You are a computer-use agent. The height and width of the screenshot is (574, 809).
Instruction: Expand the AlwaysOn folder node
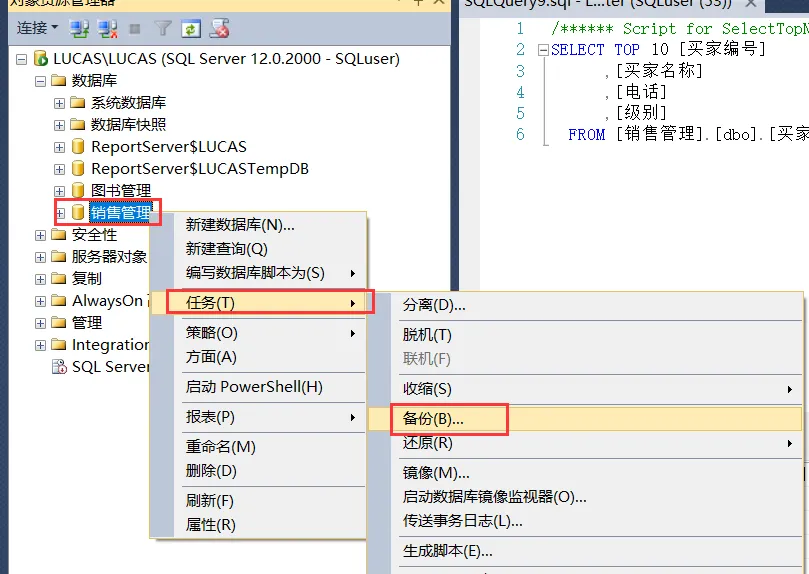pyautogui.click(x=40, y=301)
